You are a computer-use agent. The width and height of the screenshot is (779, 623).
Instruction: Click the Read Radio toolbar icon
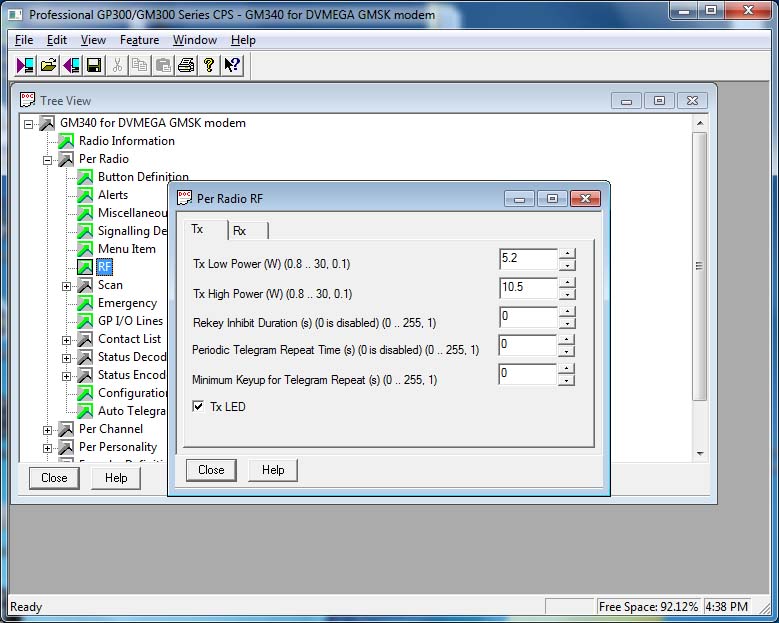coord(25,65)
